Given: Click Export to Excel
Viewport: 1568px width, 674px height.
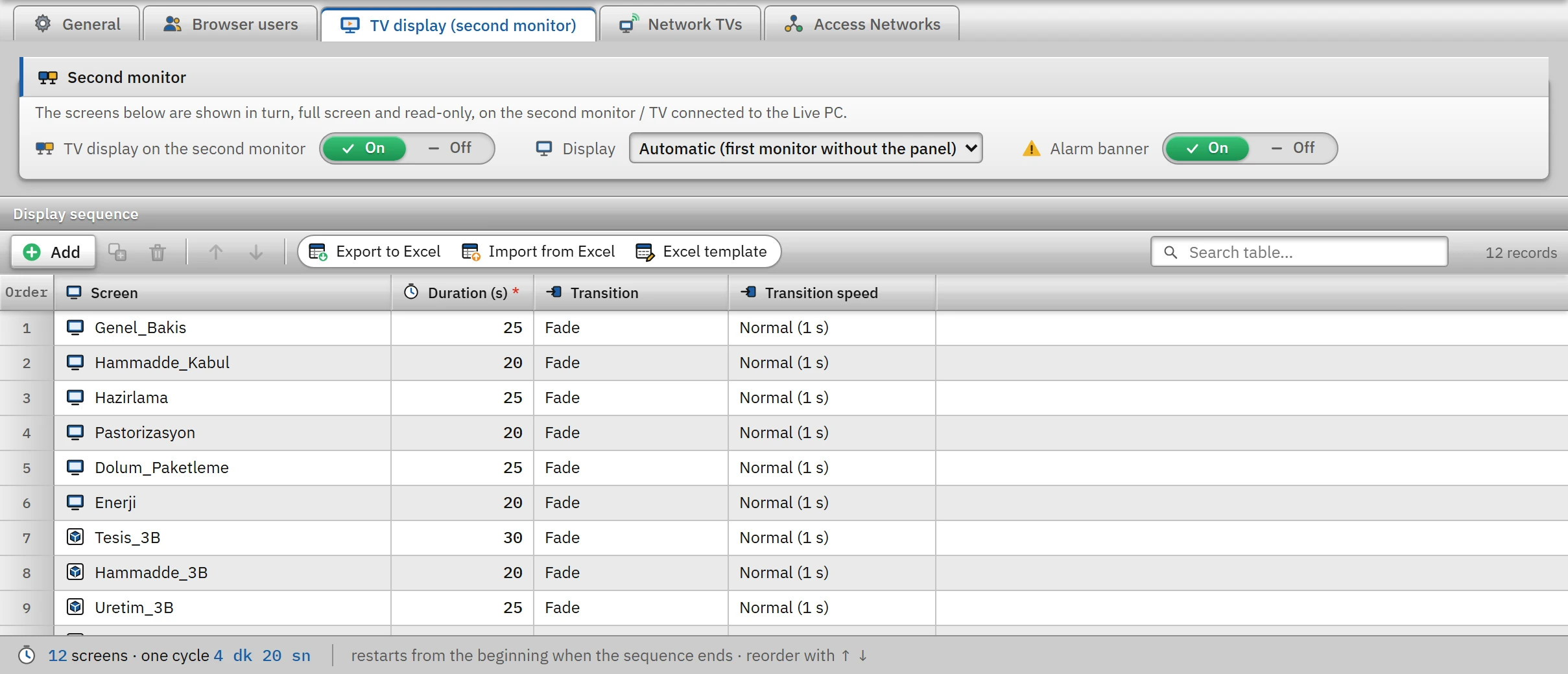Looking at the screenshot, I should click(375, 251).
